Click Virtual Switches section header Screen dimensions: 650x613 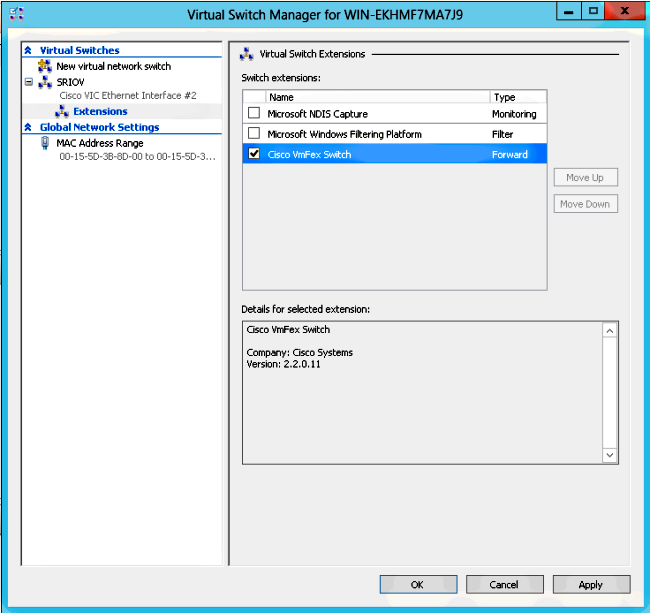tap(80, 50)
